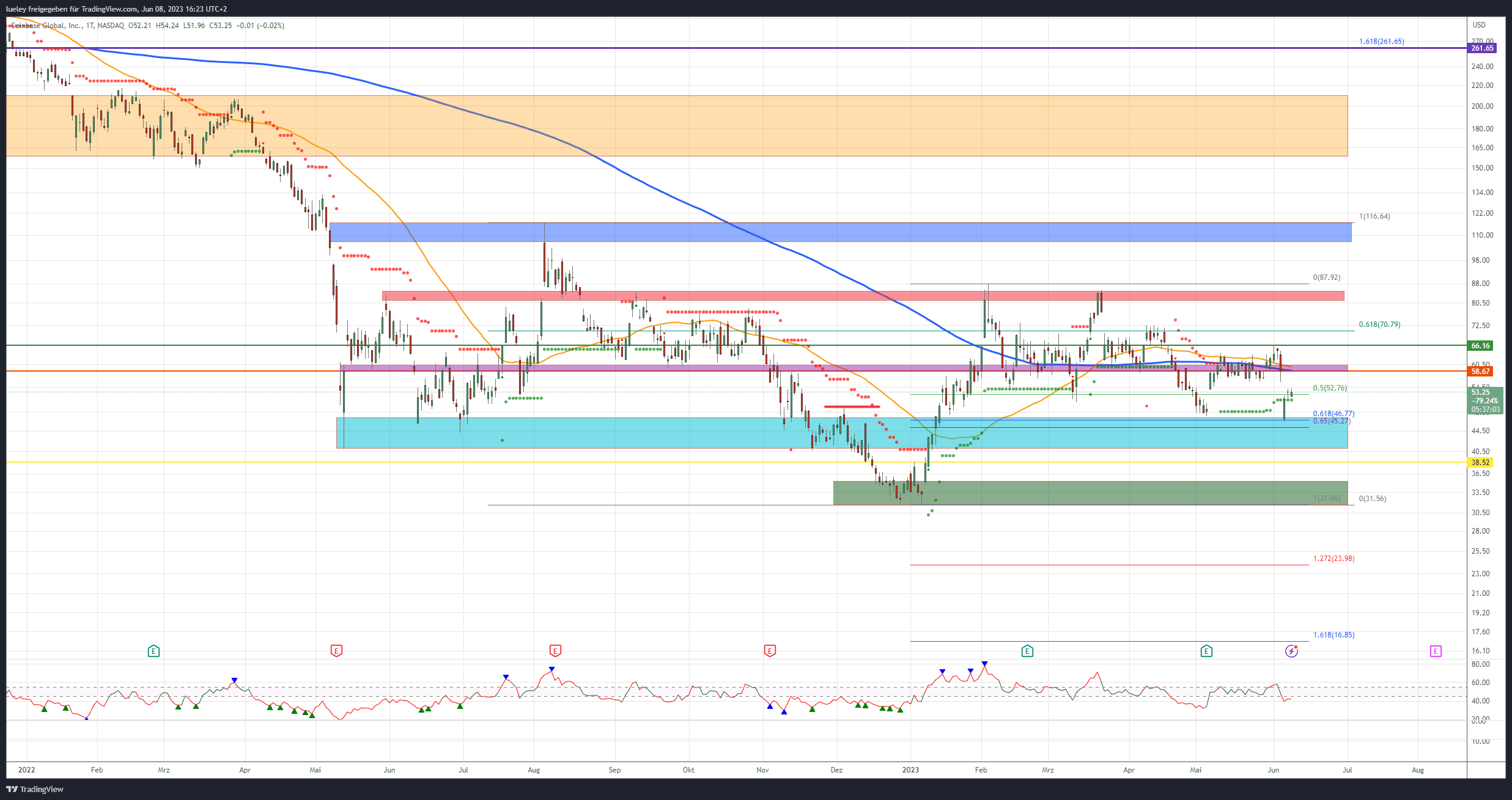Click the 0.618(70.79) Fibonacci label
Screen dimensions: 1512x800
1379,325
